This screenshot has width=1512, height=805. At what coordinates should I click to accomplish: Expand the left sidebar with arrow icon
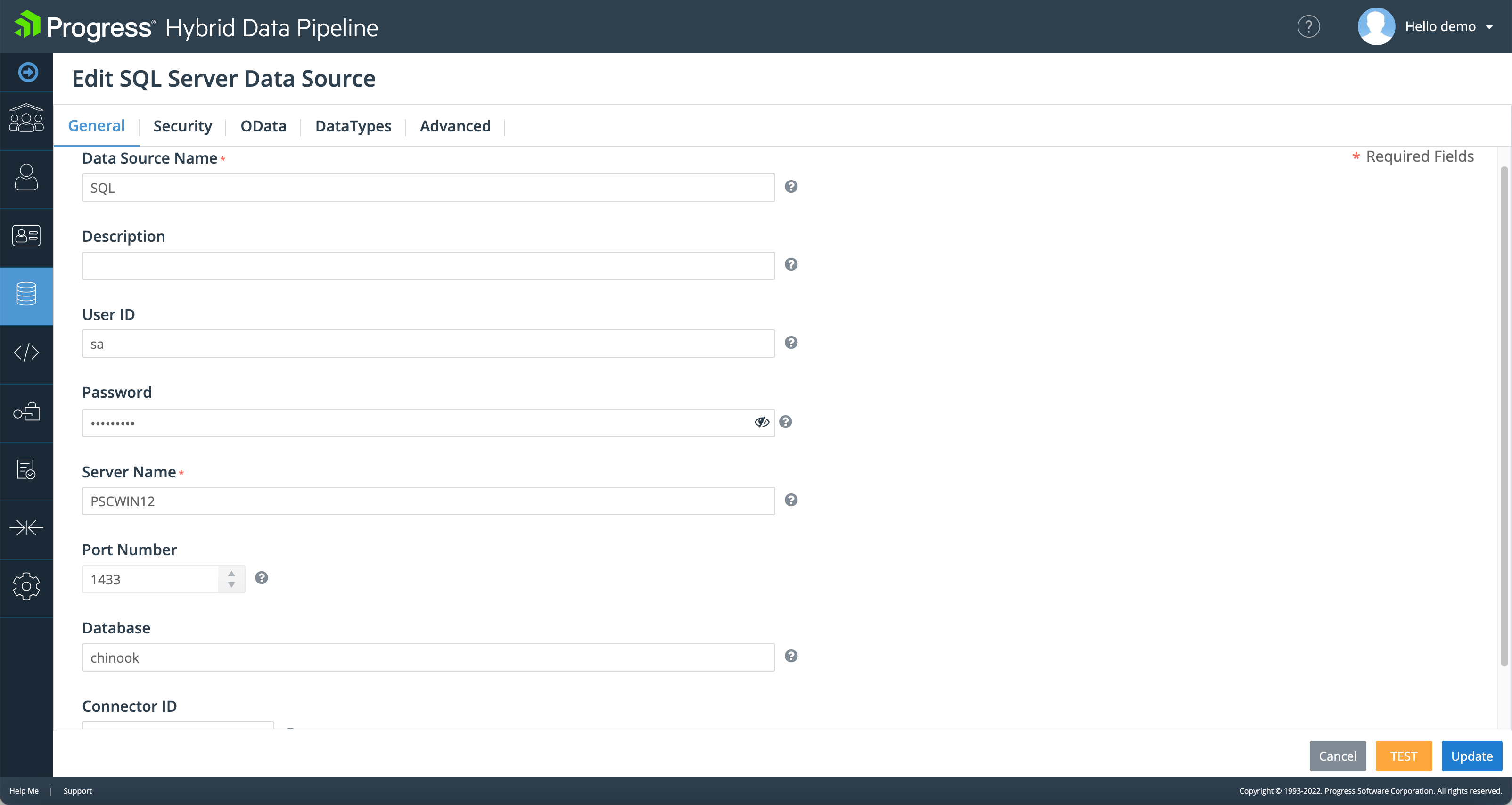click(x=28, y=72)
